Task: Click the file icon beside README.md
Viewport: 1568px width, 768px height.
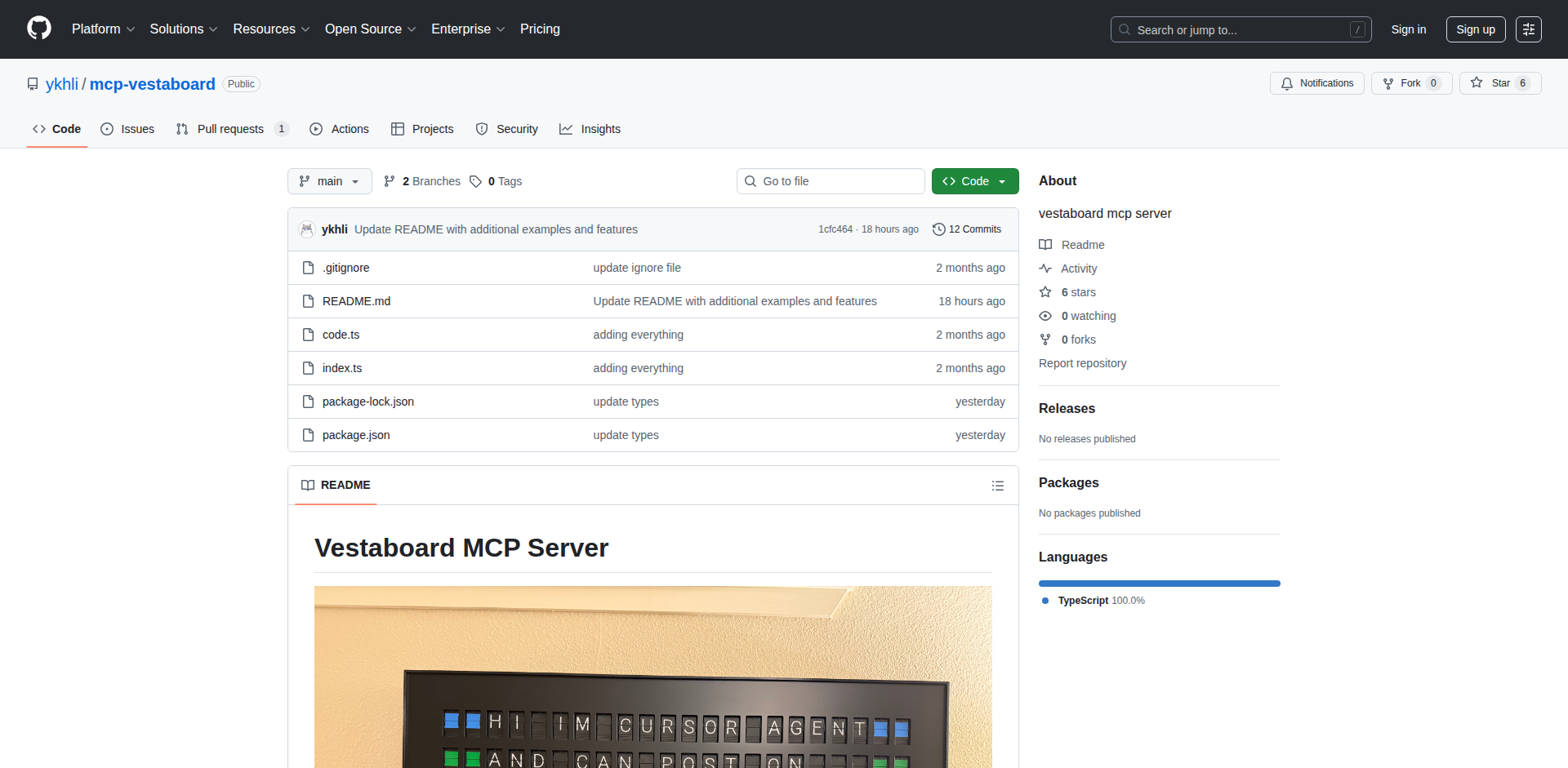Action: (x=308, y=301)
